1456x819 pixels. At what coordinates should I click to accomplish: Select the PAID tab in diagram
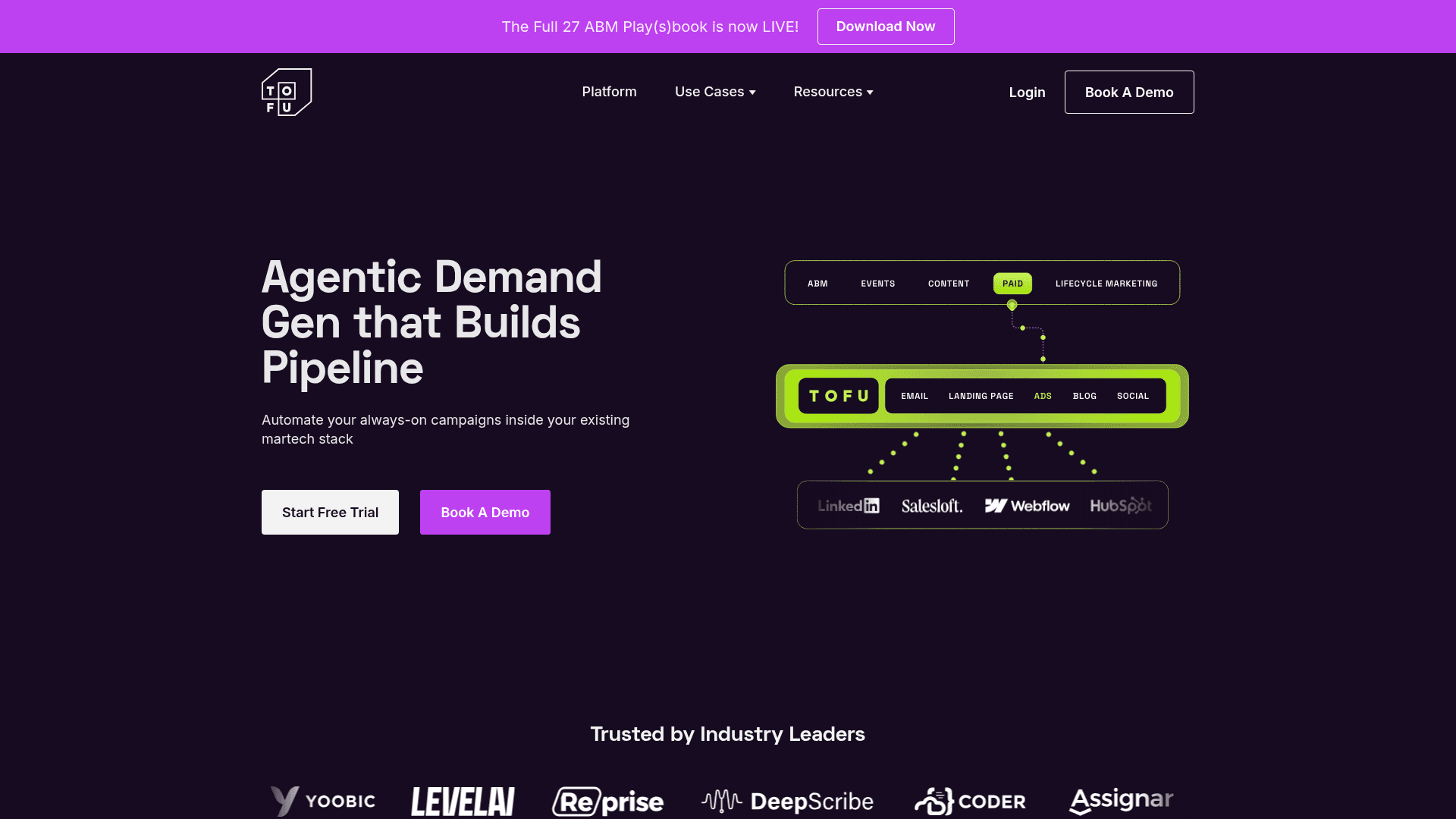point(1012,284)
